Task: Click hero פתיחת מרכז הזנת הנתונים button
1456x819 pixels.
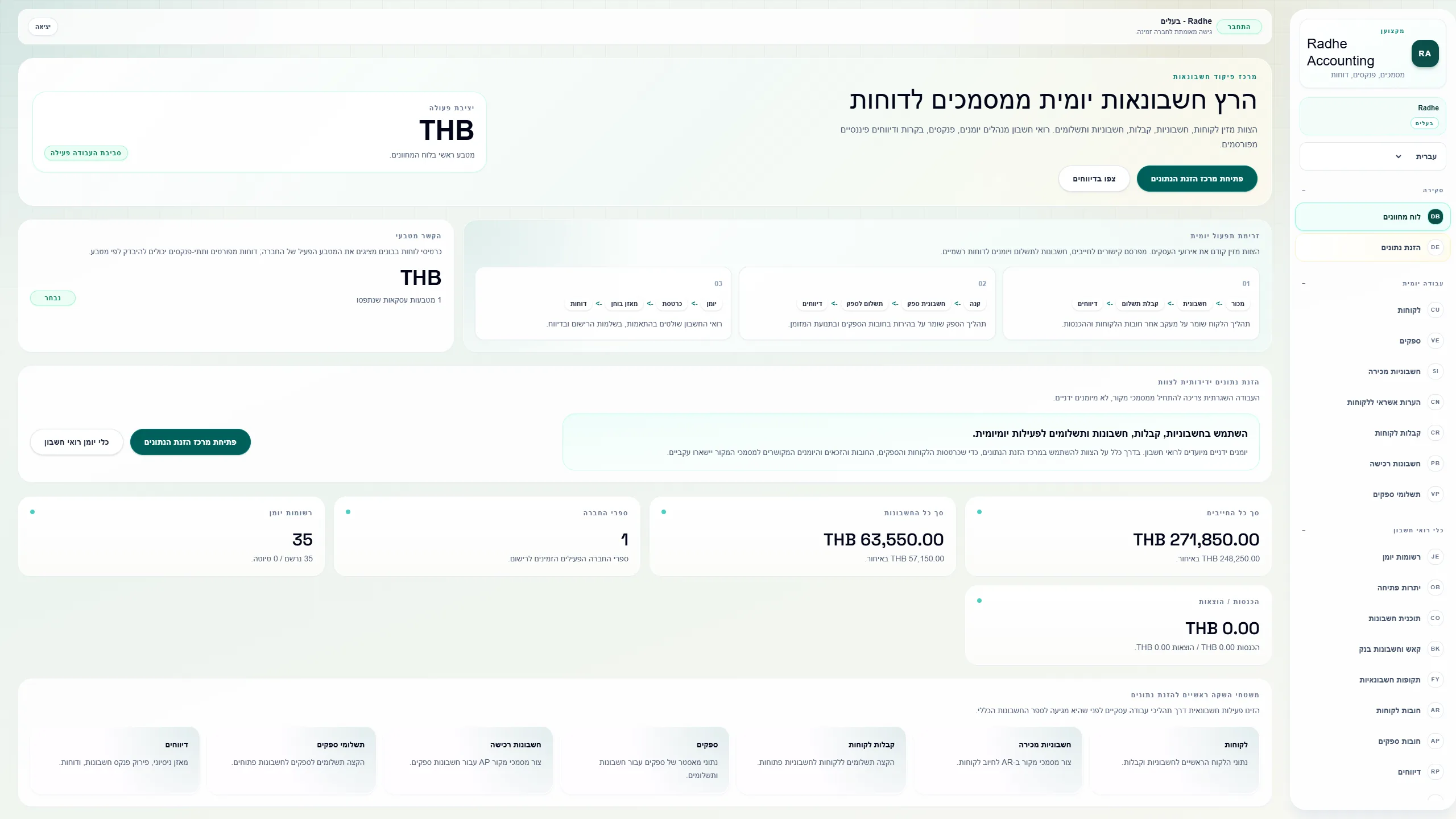Action: 1197,179
